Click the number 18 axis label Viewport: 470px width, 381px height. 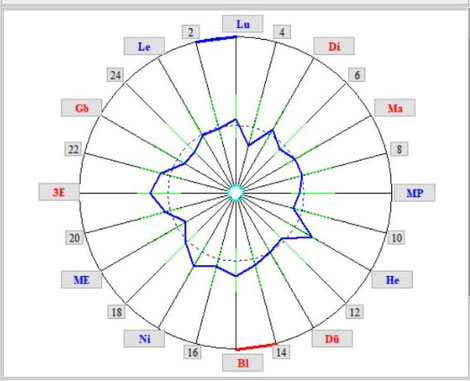click(x=117, y=312)
